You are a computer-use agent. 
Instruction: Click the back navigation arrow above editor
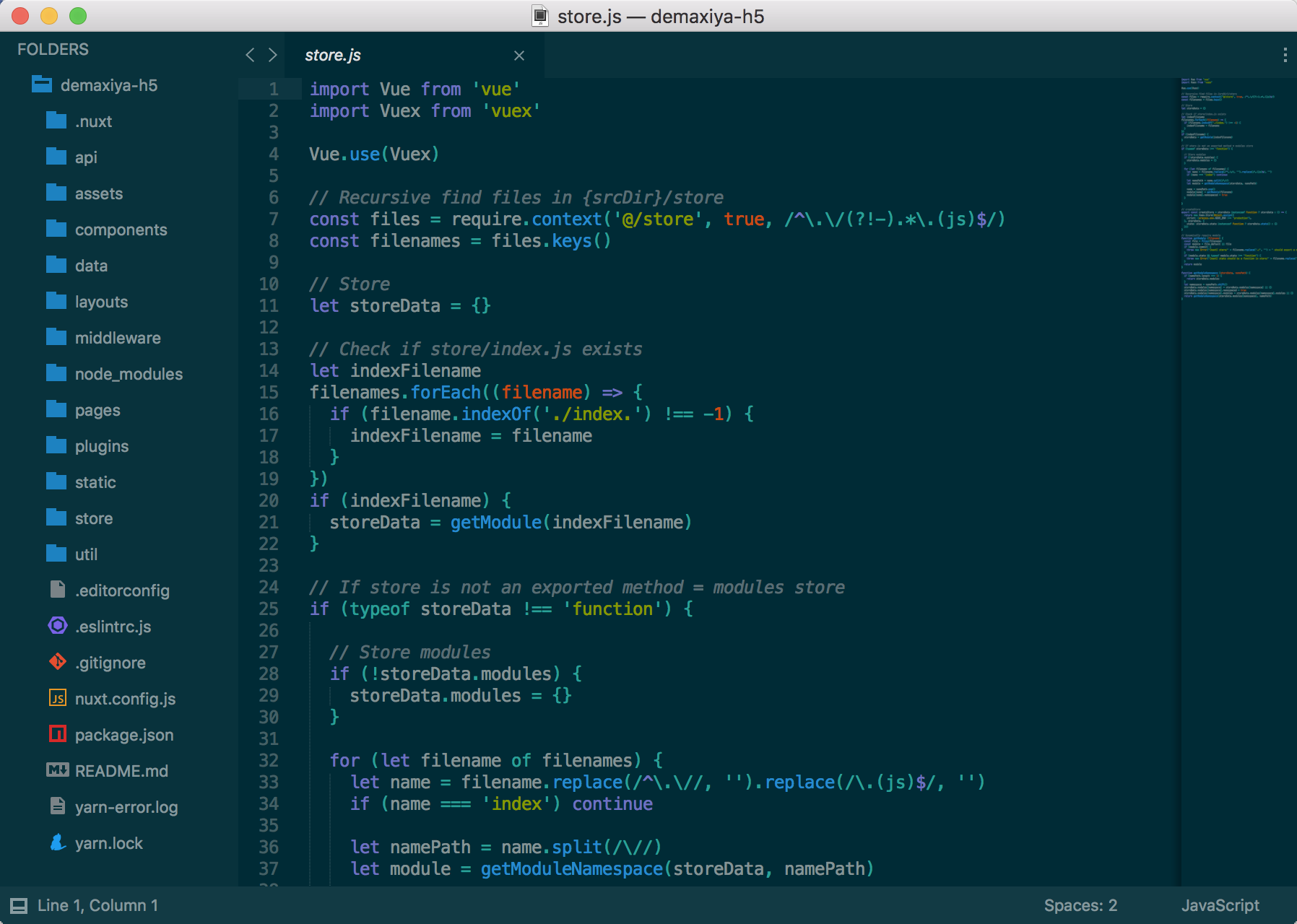[250, 55]
